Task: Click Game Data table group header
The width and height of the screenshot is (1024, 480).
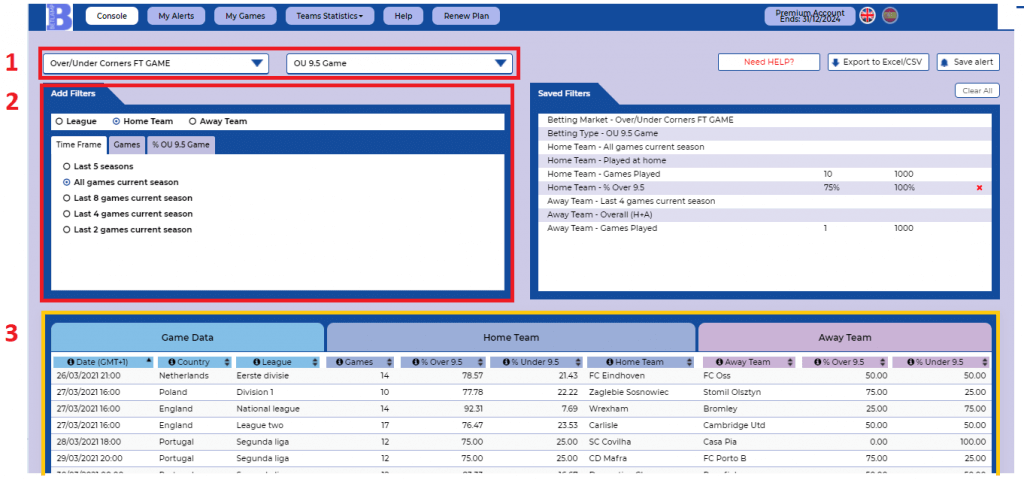Action: (187, 338)
